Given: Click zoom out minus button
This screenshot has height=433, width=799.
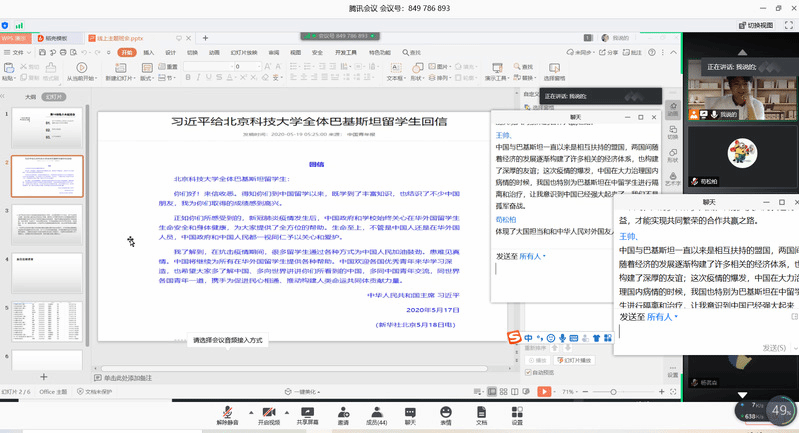Looking at the screenshot, I should coord(585,392).
